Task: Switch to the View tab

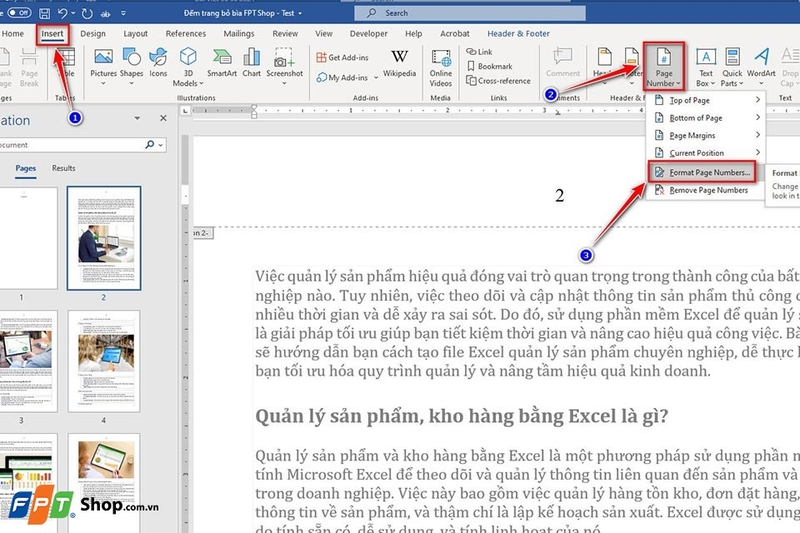Action: (x=323, y=34)
